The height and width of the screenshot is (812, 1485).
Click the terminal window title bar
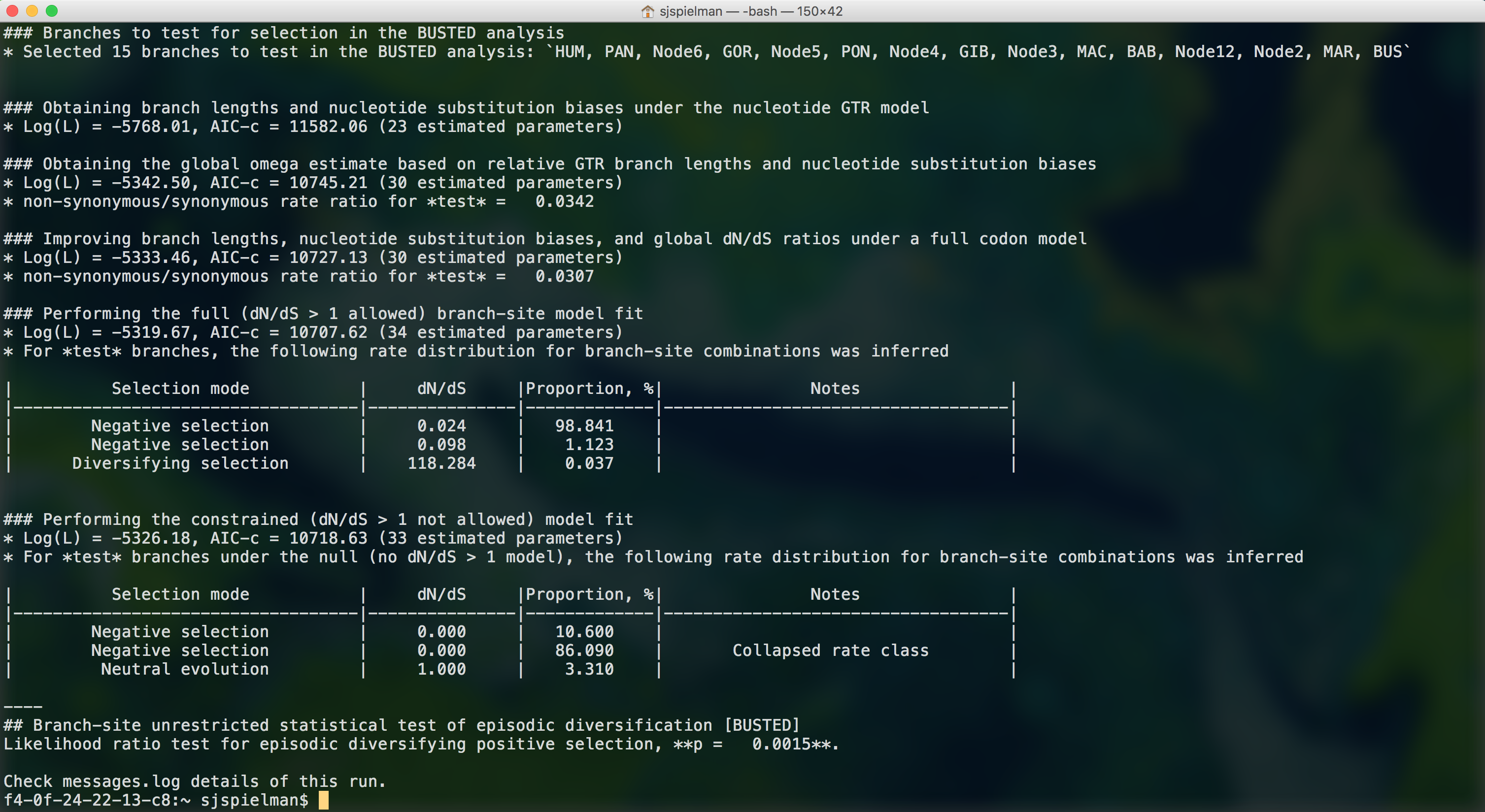click(743, 9)
